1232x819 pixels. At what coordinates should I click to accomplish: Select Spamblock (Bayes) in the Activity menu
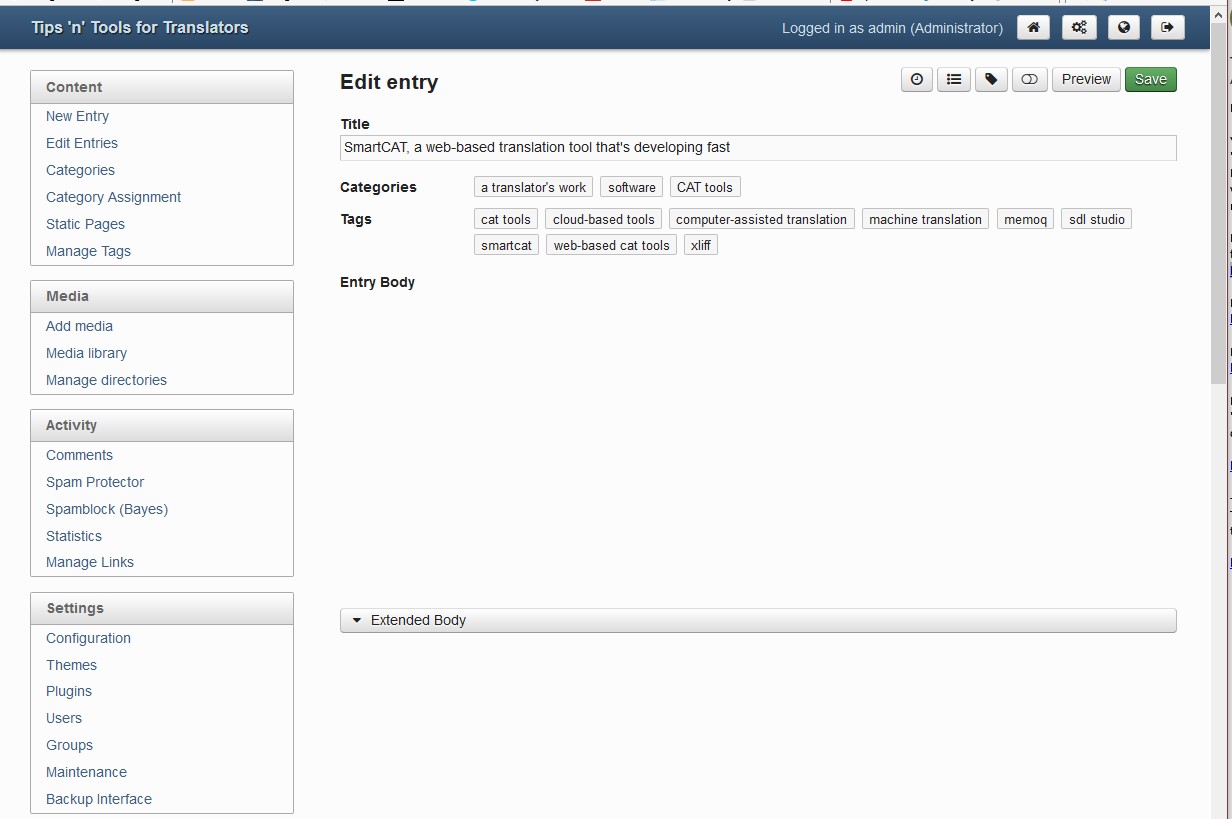pyautogui.click(x=106, y=509)
